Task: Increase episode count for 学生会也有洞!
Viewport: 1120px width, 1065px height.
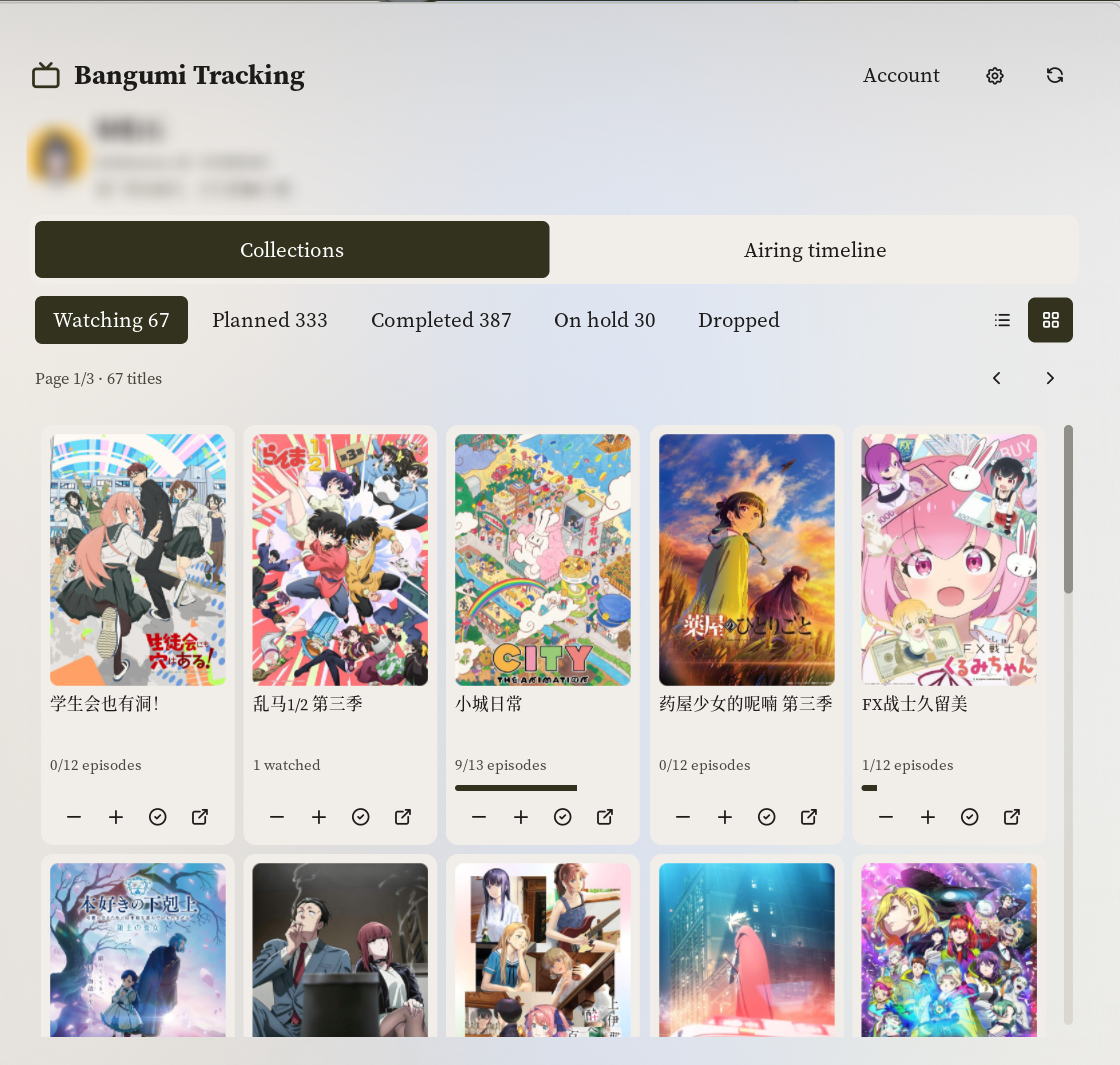Action: click(x=116, y=816)
